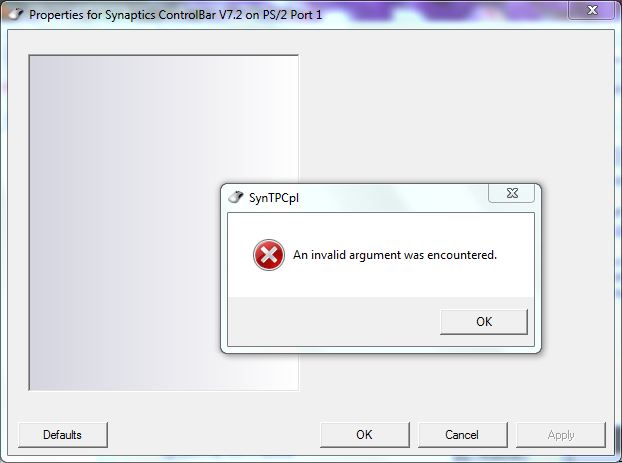Click the SynTPCpl title bar text
This screenshot has height=463, width=622.
pyautogui.click(x=274, y=198)
